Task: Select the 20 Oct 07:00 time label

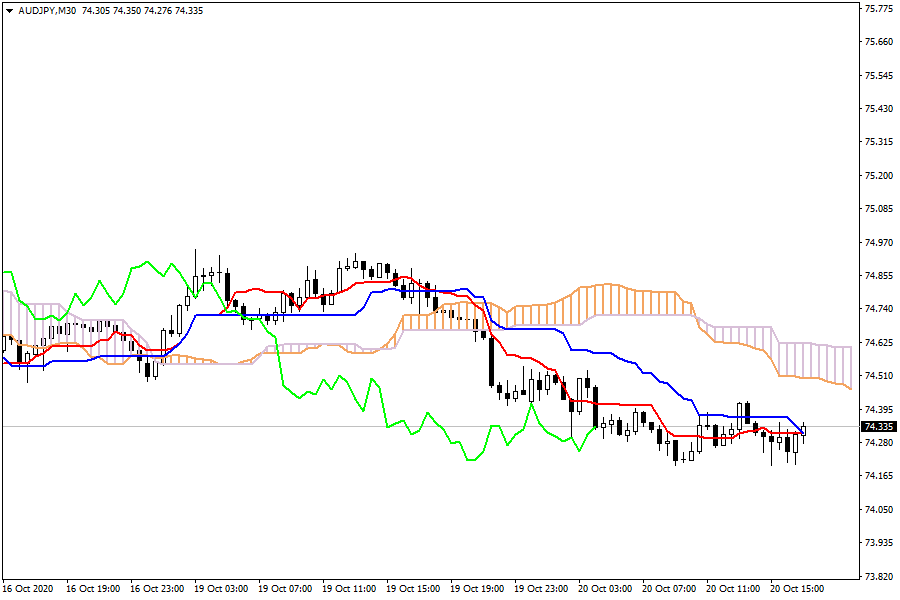Action: click(x=669, y=588)
